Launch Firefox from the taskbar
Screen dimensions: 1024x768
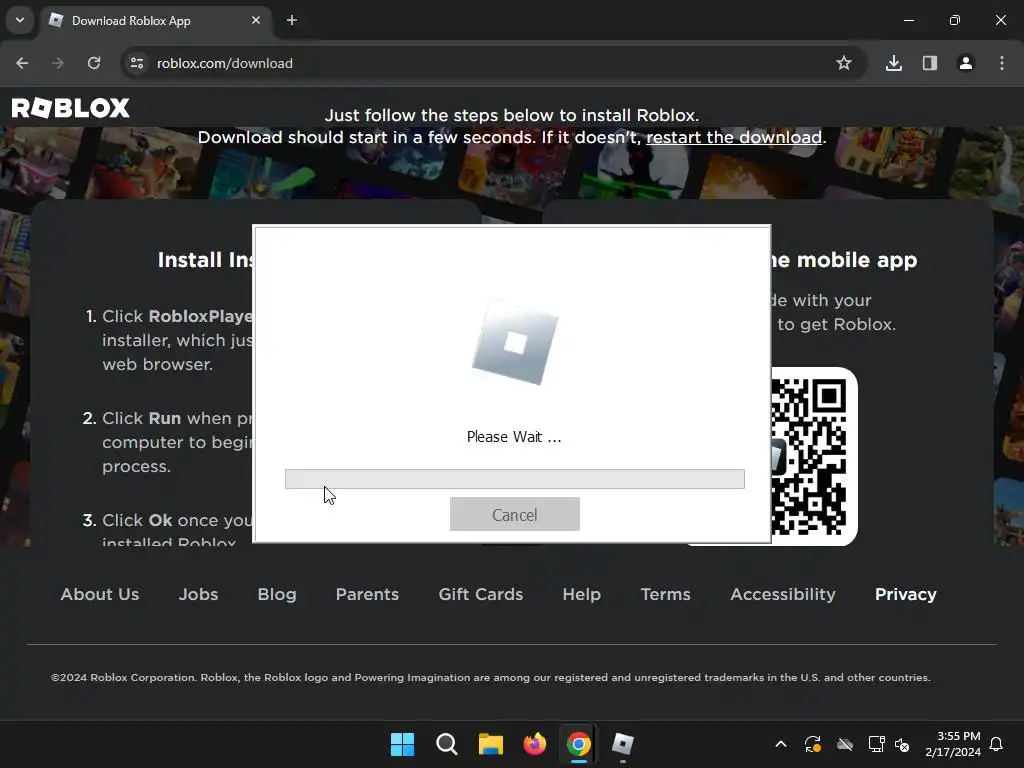pyautogui.click(x=534, y=744)
